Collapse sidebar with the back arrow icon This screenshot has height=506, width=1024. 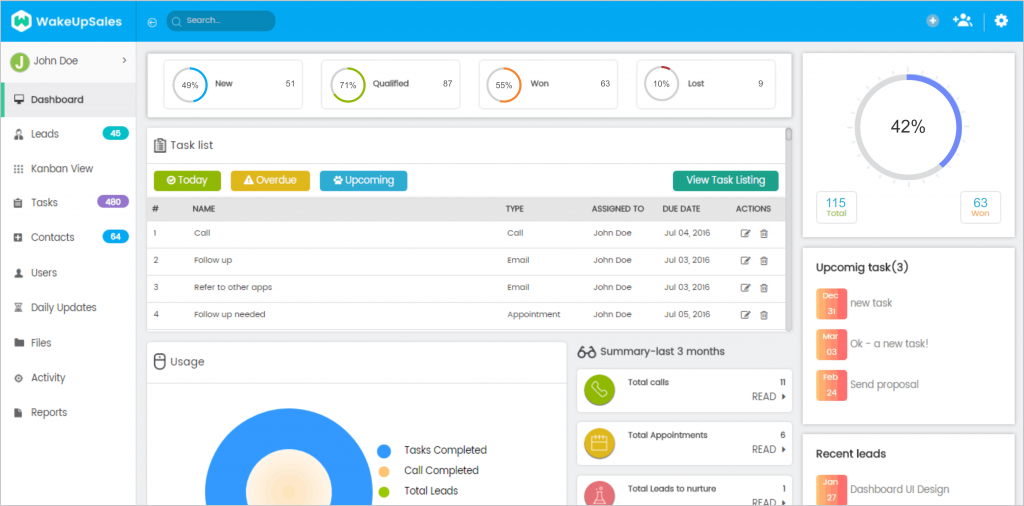(152, 22)
